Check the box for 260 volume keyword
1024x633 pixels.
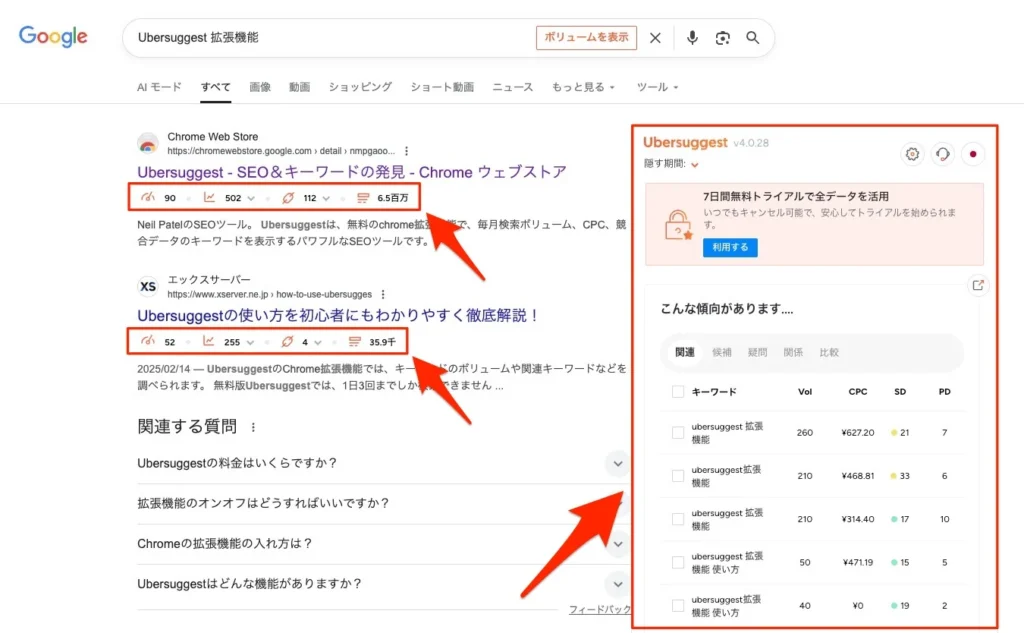point(678,433)
